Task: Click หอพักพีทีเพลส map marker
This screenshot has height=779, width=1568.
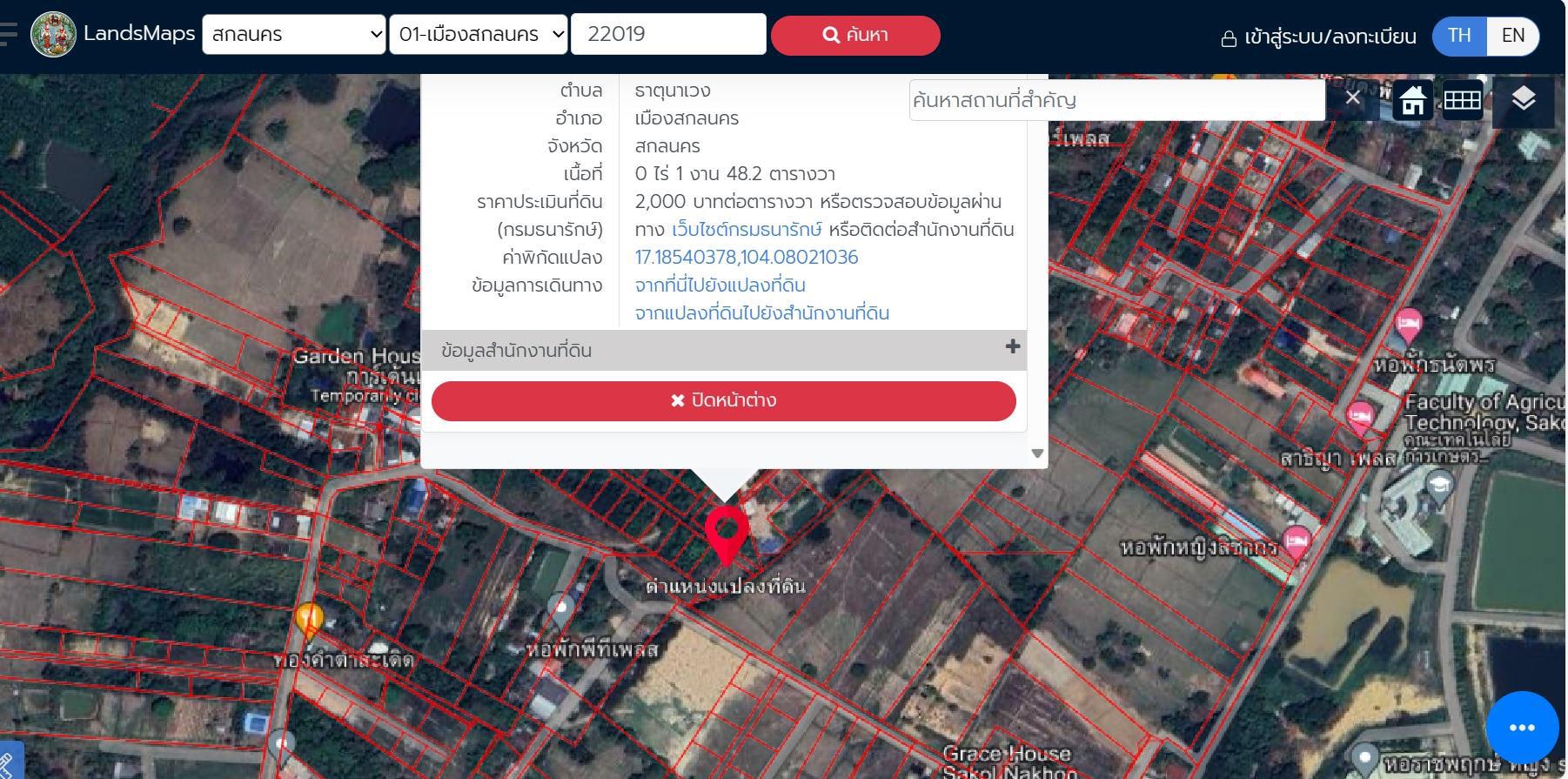Action: (x=561, y=610)
